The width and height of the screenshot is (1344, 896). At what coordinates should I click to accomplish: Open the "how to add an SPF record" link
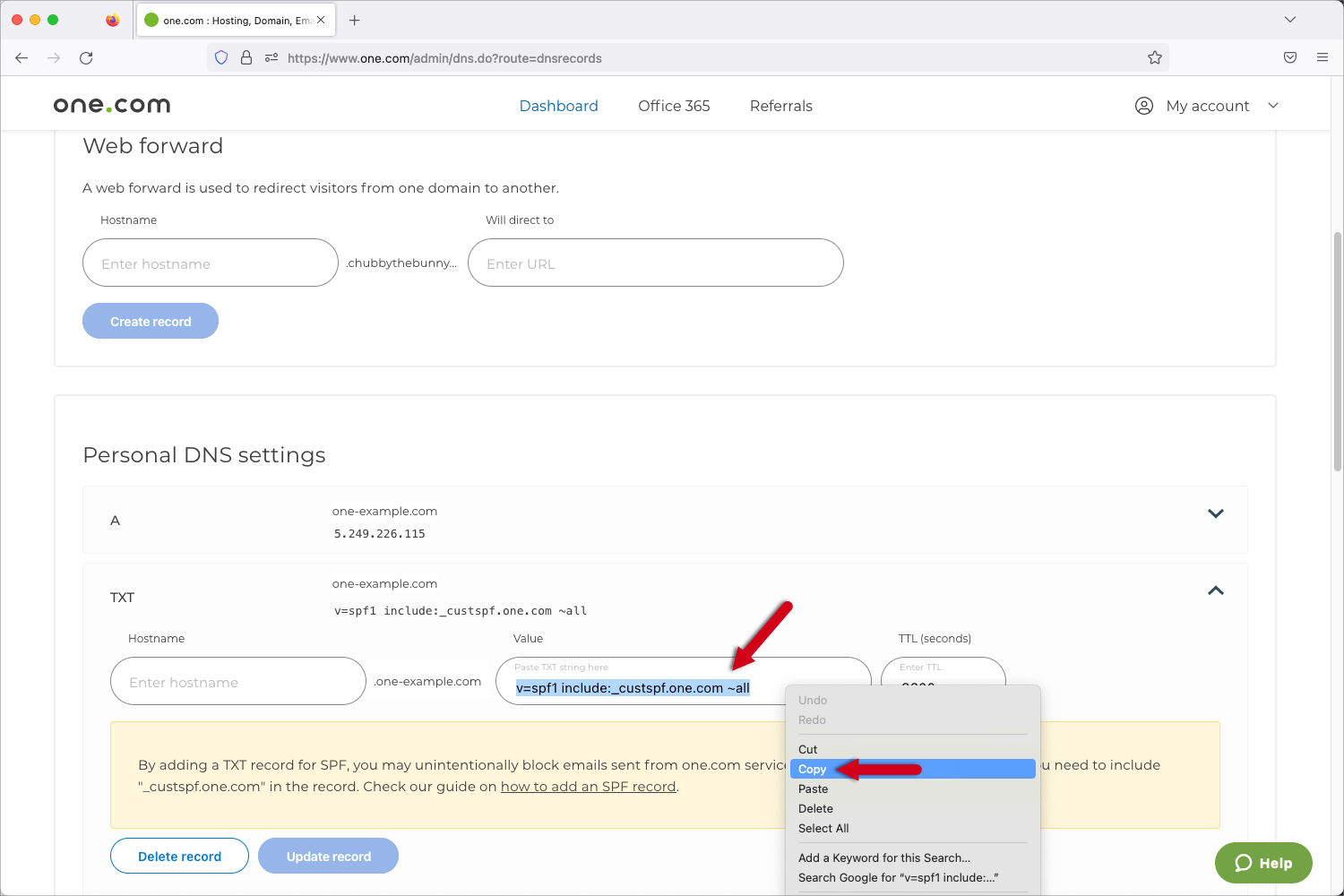(588, 786)
